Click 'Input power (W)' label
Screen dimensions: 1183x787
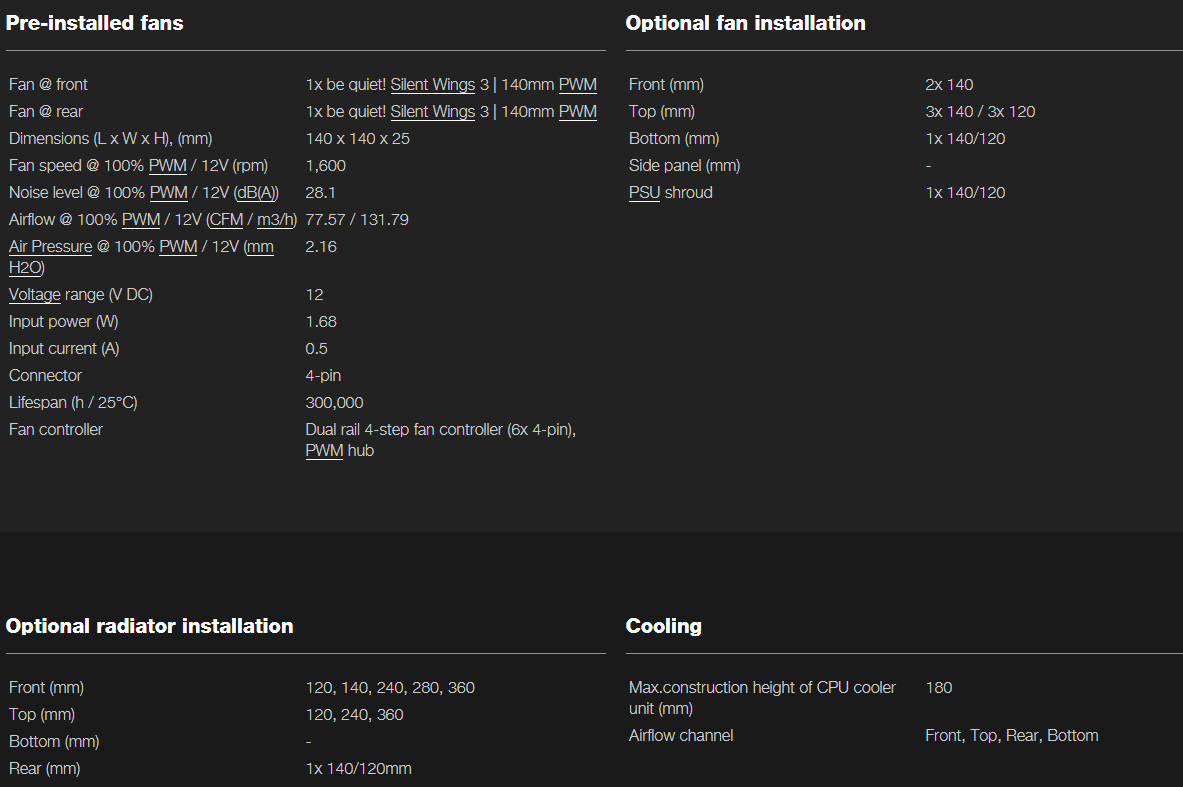tap(63, 322)
